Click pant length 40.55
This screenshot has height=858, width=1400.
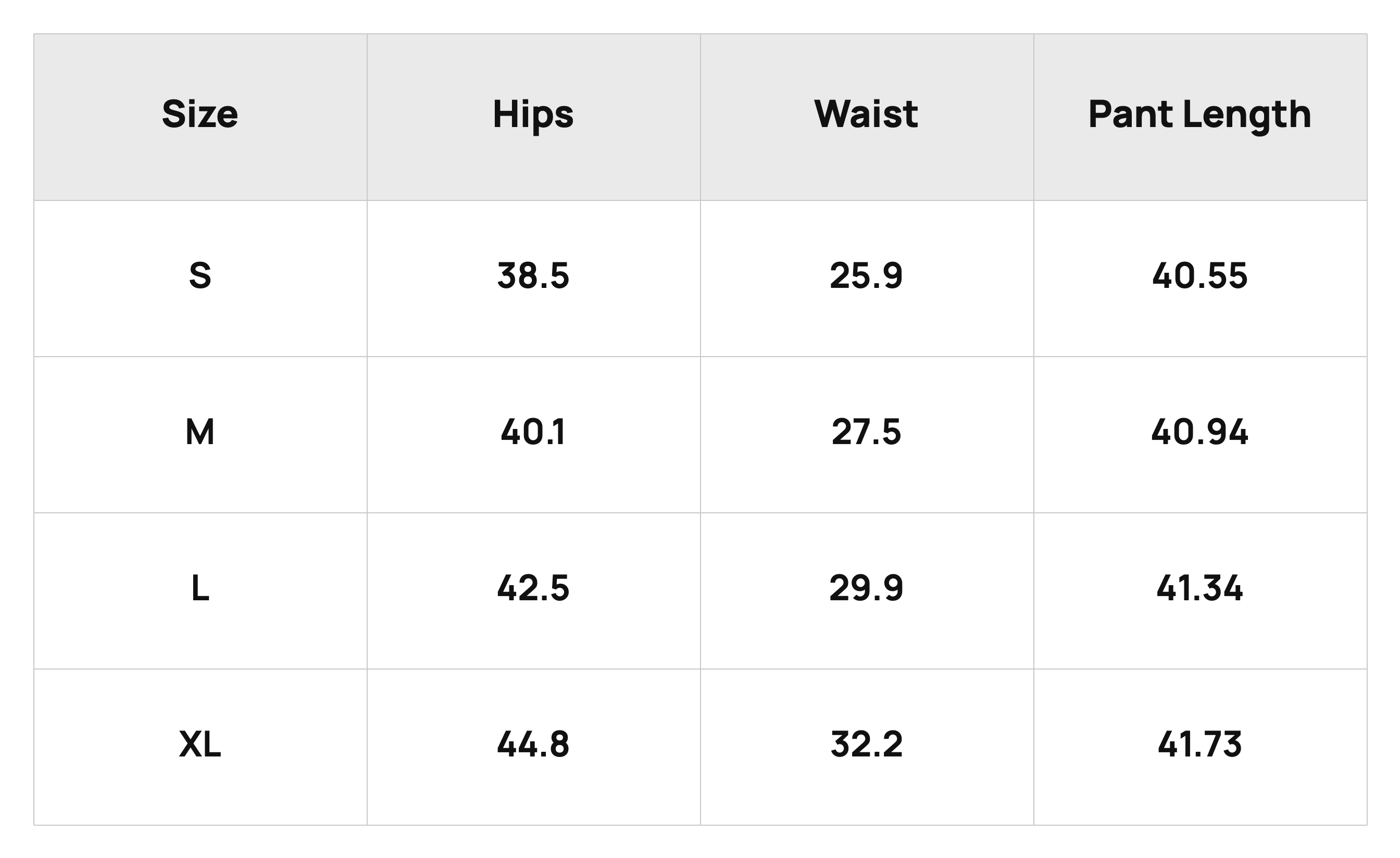tap(1200, 278)
